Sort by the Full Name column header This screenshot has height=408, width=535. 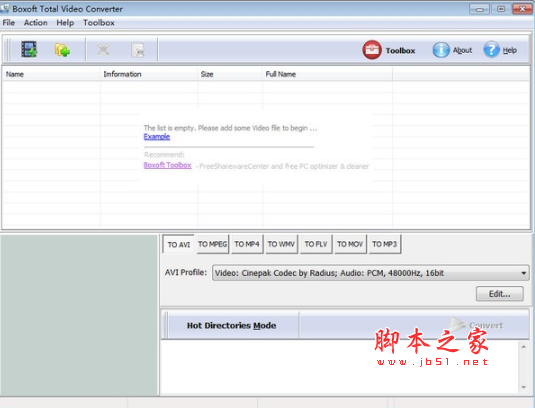tap(328, 74)
